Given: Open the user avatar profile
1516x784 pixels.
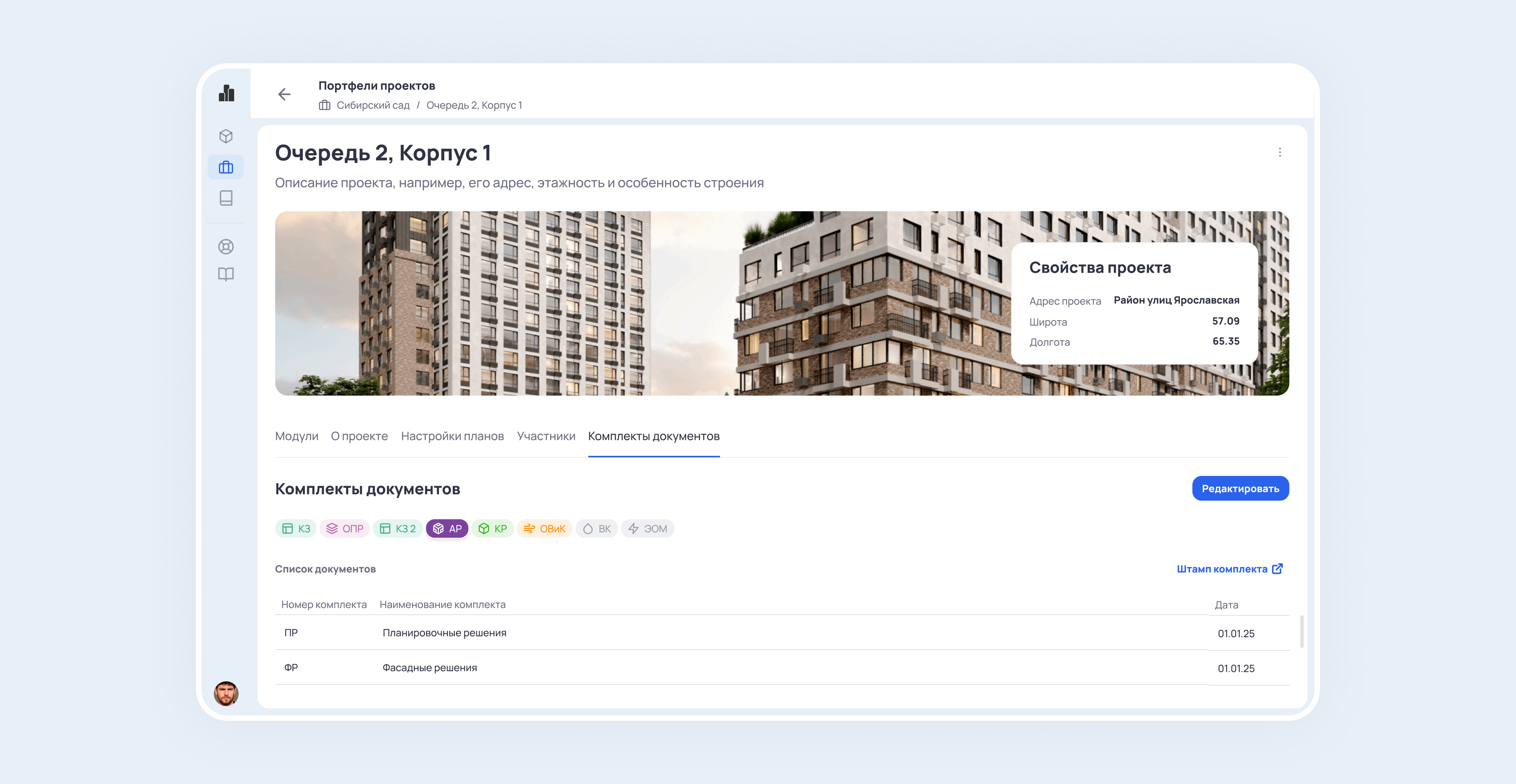Looking at the screenshot, I should pos(226,693).
